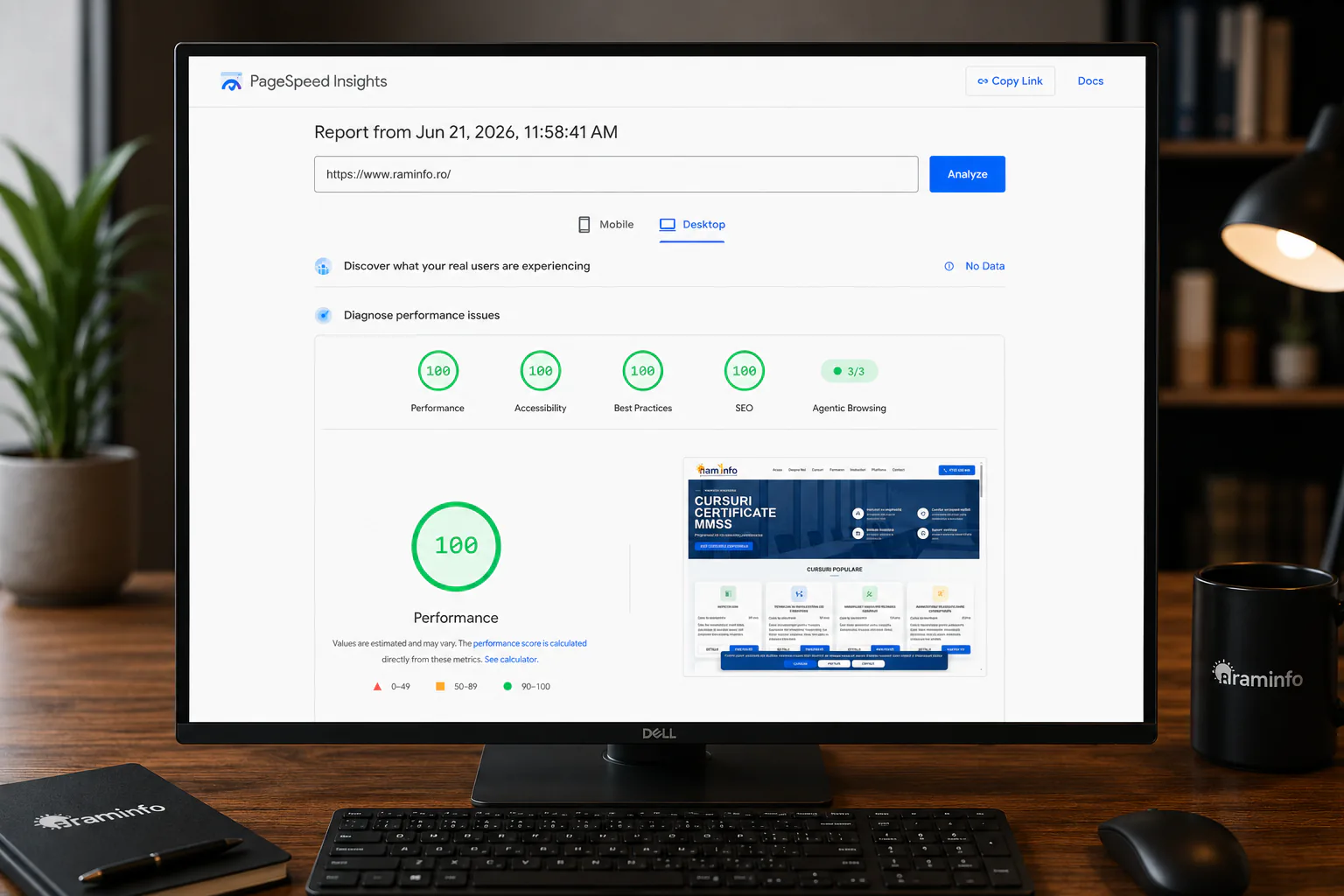Click the green circle 90–100 legend icon
1344x896 pixels.
click(x=507, y=687)
